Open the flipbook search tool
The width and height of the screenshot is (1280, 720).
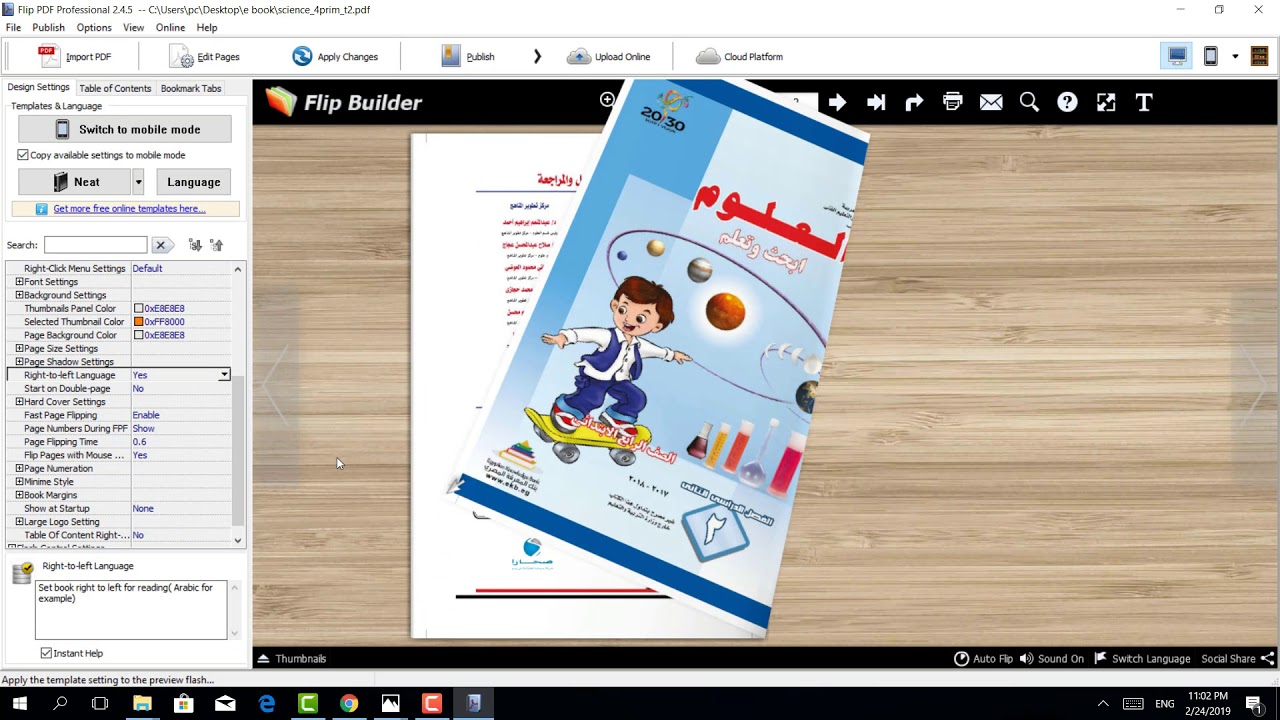[x=1029, y=102]
